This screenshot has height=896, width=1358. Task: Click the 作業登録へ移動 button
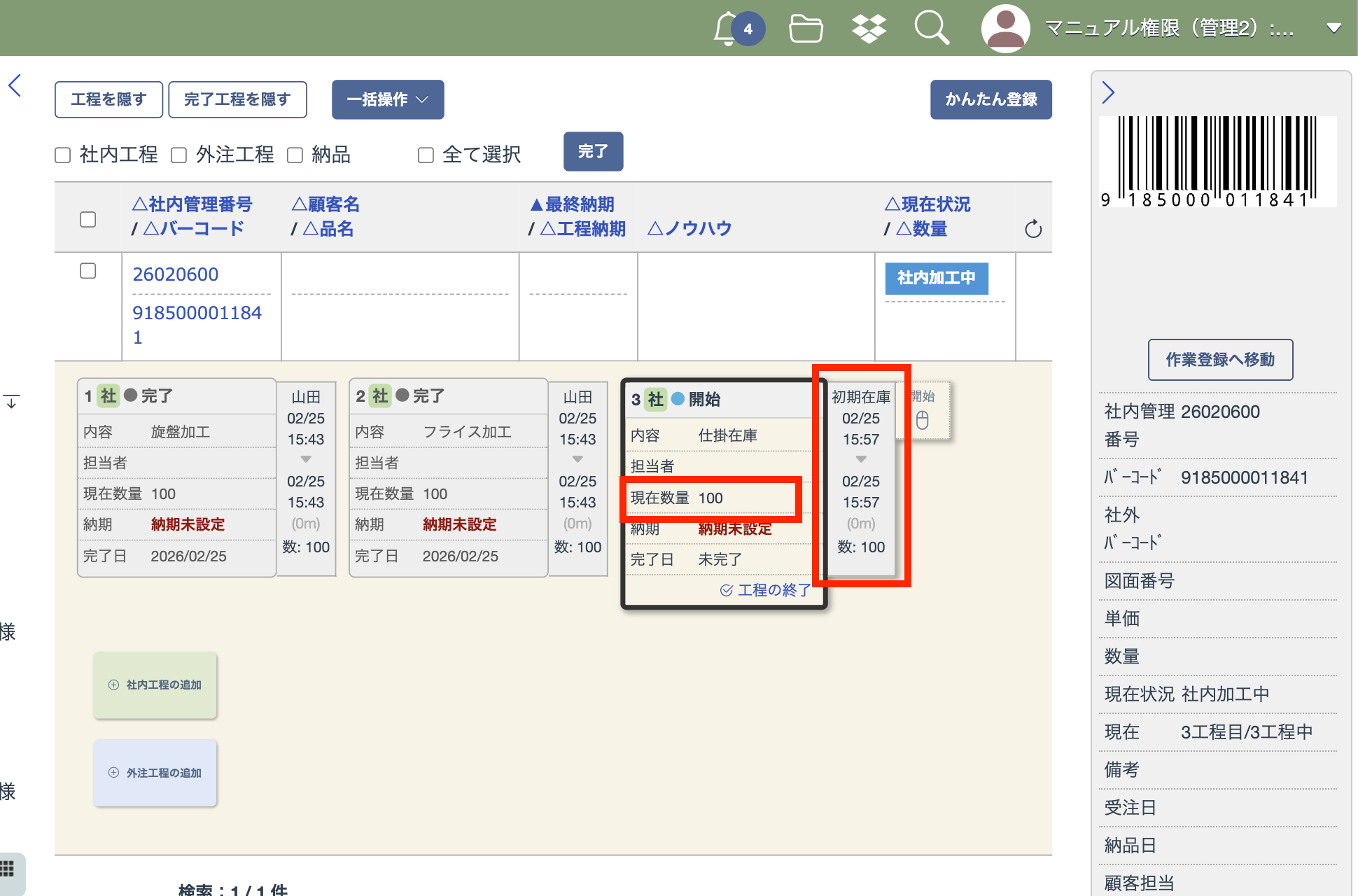[1220, 360]
